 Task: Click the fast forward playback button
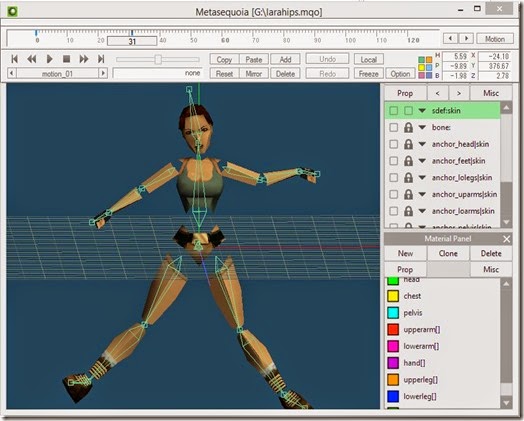84,59
